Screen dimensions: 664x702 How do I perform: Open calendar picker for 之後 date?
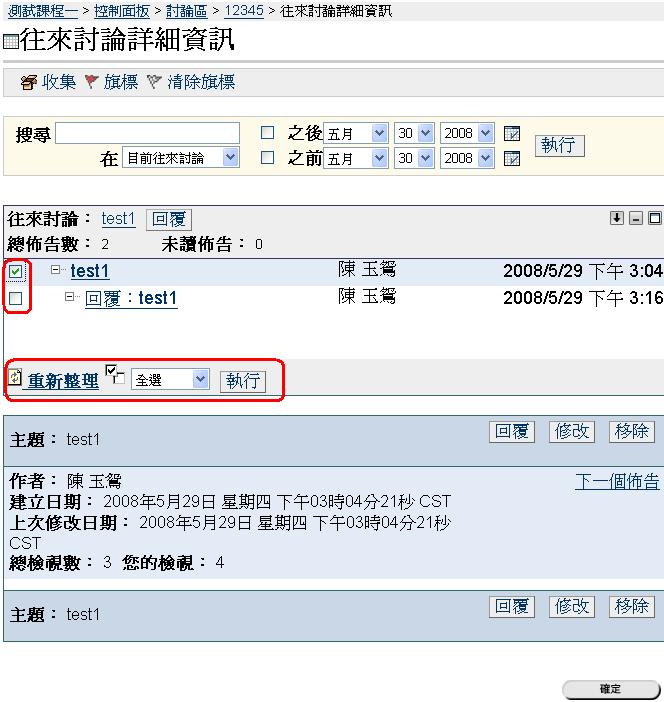click(x=512, y=134)
